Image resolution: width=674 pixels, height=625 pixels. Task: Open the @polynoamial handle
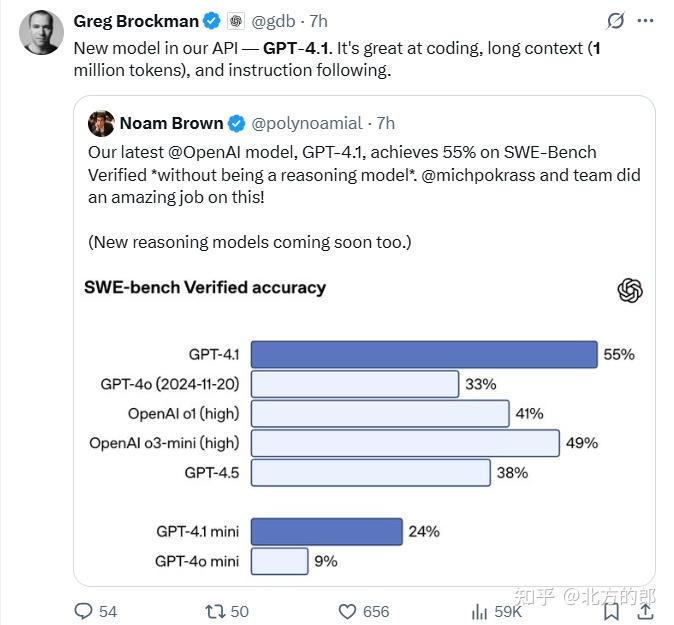[306, 123]
